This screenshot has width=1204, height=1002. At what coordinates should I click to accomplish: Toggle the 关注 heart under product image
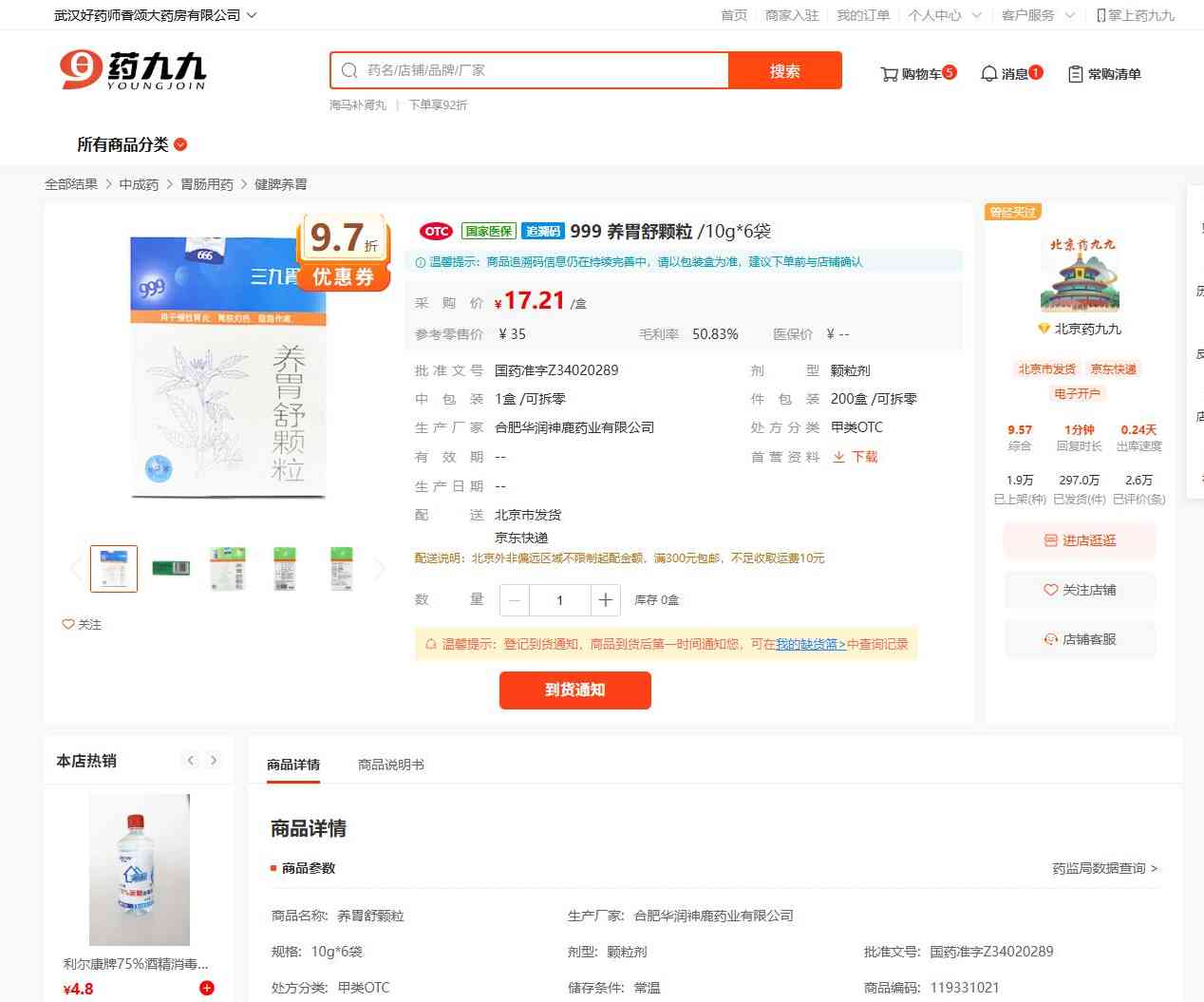68,624
